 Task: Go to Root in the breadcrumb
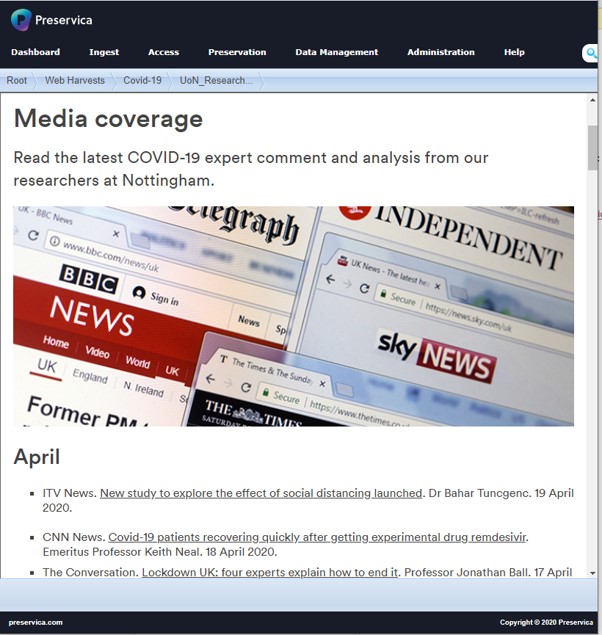pyautogui.click(x=17, y=80)
